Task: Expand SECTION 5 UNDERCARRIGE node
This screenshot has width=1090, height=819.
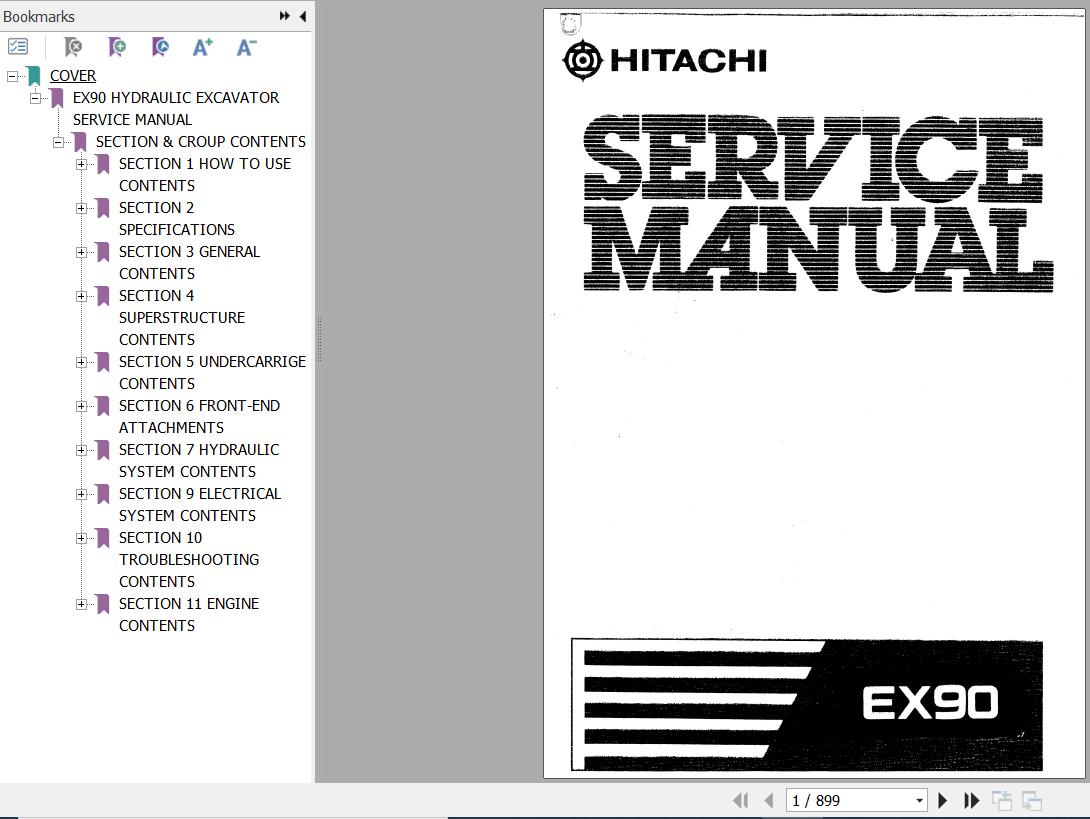Action: (x=81, y=363)
